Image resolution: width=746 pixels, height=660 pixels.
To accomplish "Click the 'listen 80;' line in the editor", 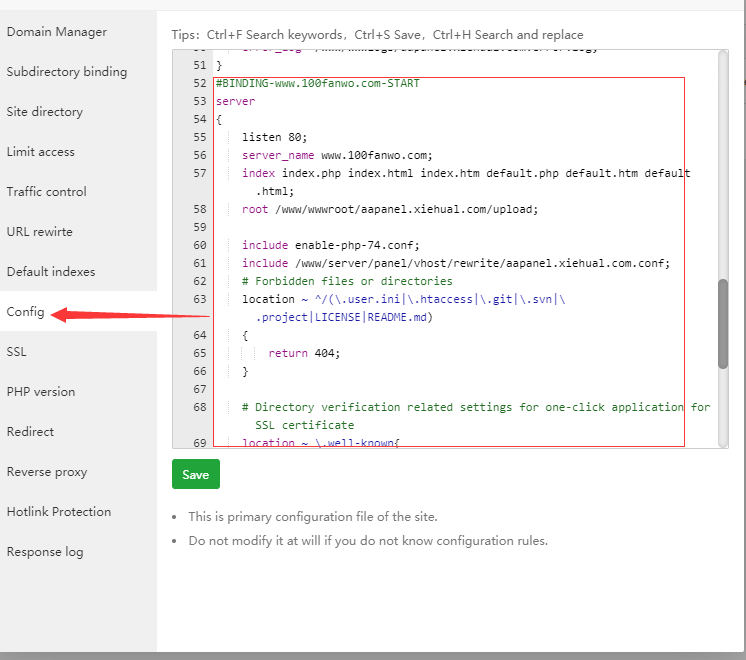I will click(x=274, y=137).
